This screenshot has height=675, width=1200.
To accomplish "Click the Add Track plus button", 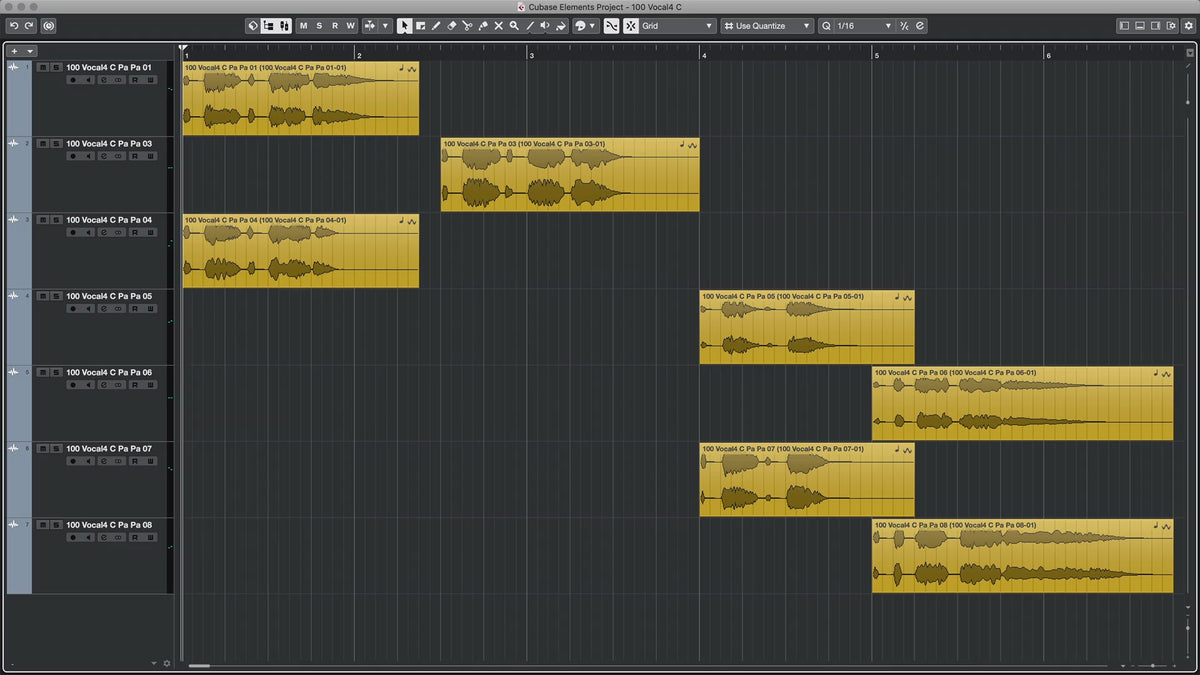I will coord(15,51).
